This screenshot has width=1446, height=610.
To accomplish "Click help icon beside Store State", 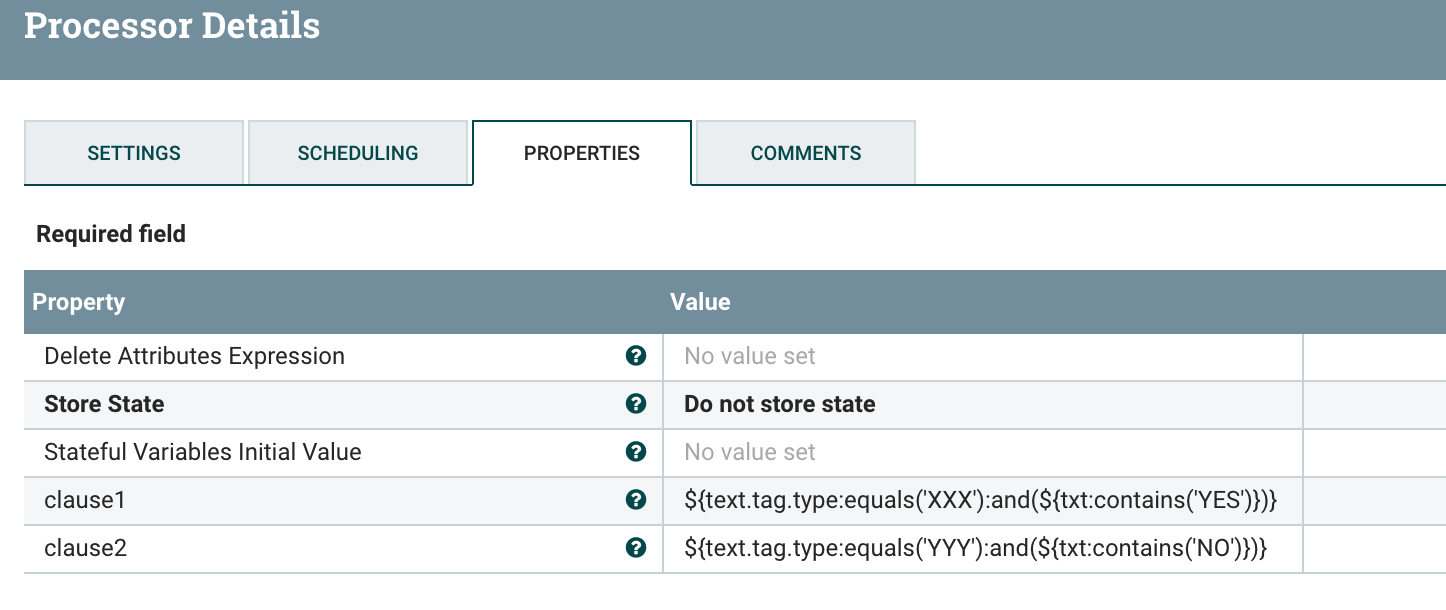I will [x=635, y=404].
